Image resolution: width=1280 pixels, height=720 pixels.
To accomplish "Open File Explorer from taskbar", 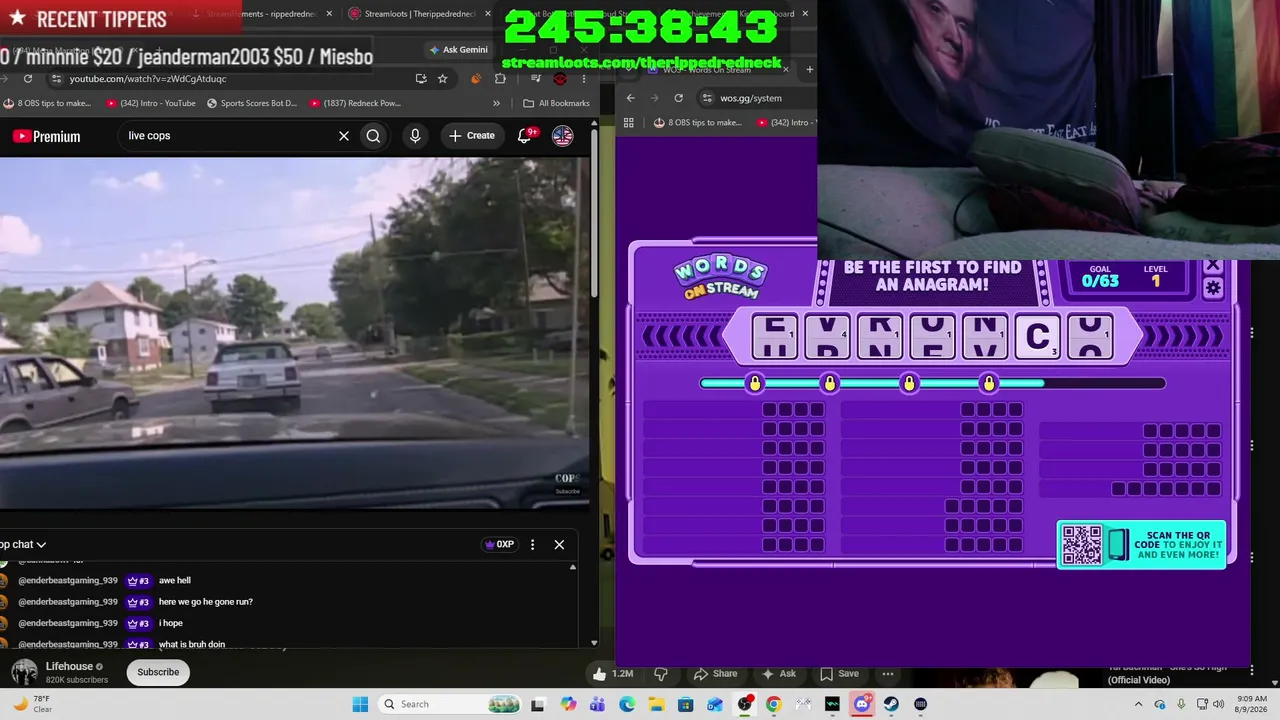I will click(x=657, y=704).
